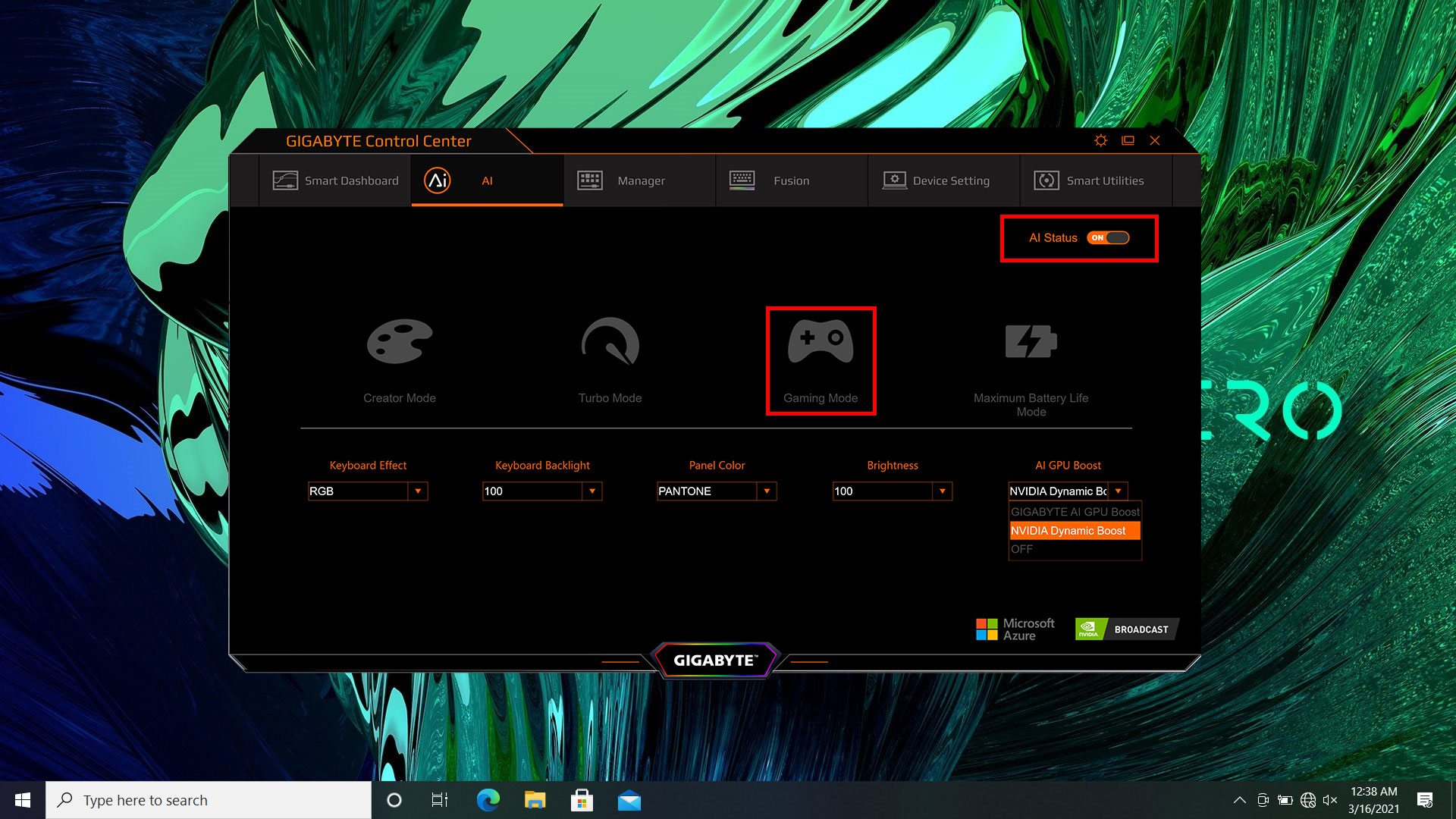Open Task View on taskbar
Image resolution: width=1456 pixels, height=819 pixels.
tap(440, 800)
